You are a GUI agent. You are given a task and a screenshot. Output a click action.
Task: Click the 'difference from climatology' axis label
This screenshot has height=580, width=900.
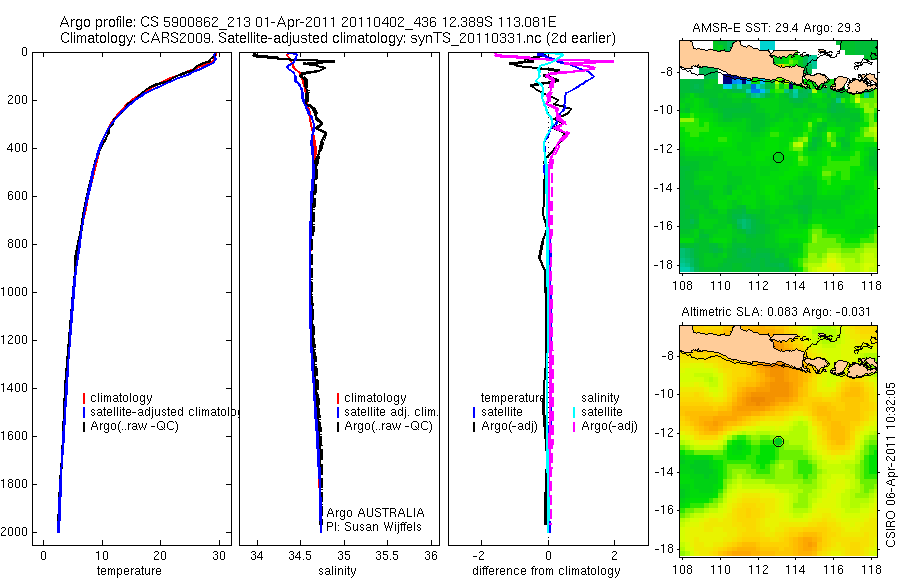[546, 571]
